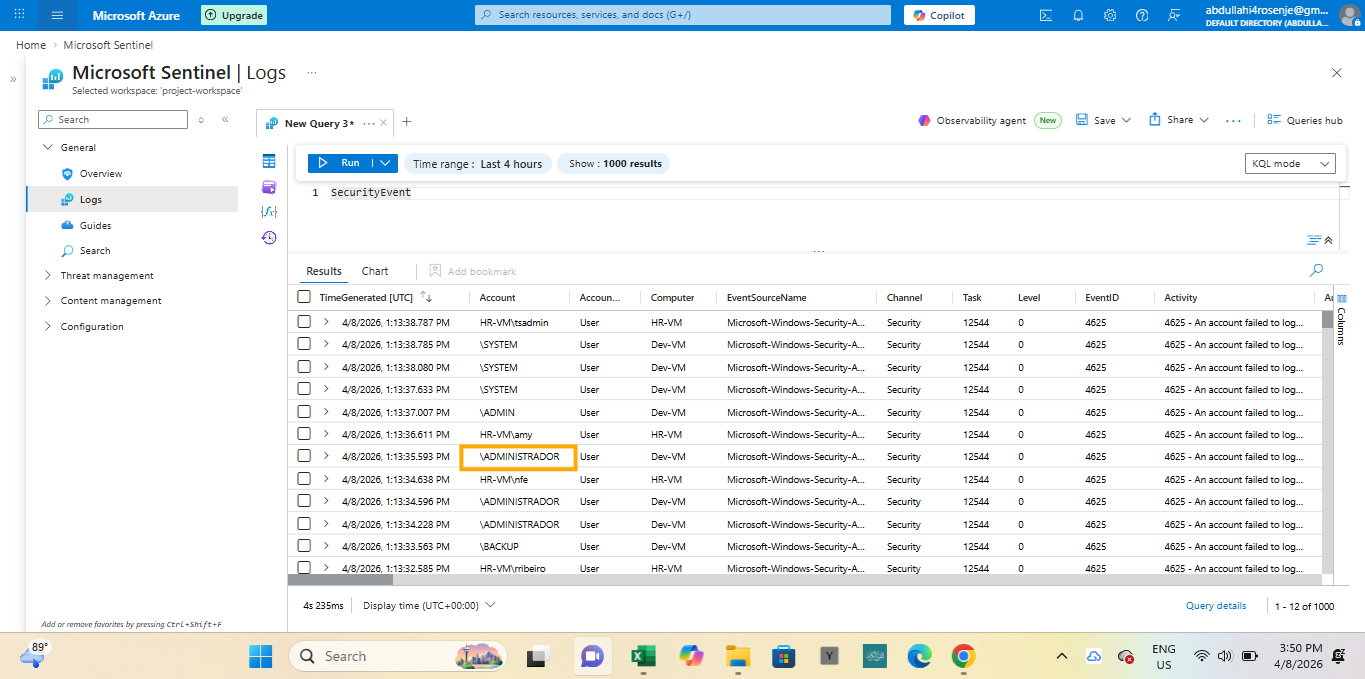Open the Azure portal hamburger menu

coord(57,15)
